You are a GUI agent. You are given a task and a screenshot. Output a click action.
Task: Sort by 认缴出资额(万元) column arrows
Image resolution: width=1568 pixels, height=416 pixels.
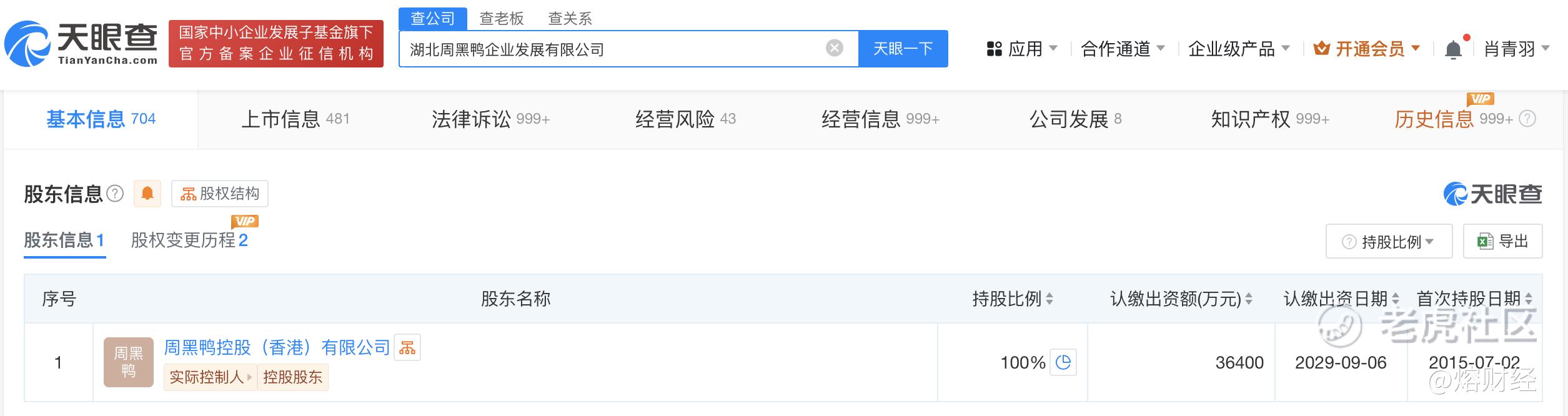point(1248,299)
